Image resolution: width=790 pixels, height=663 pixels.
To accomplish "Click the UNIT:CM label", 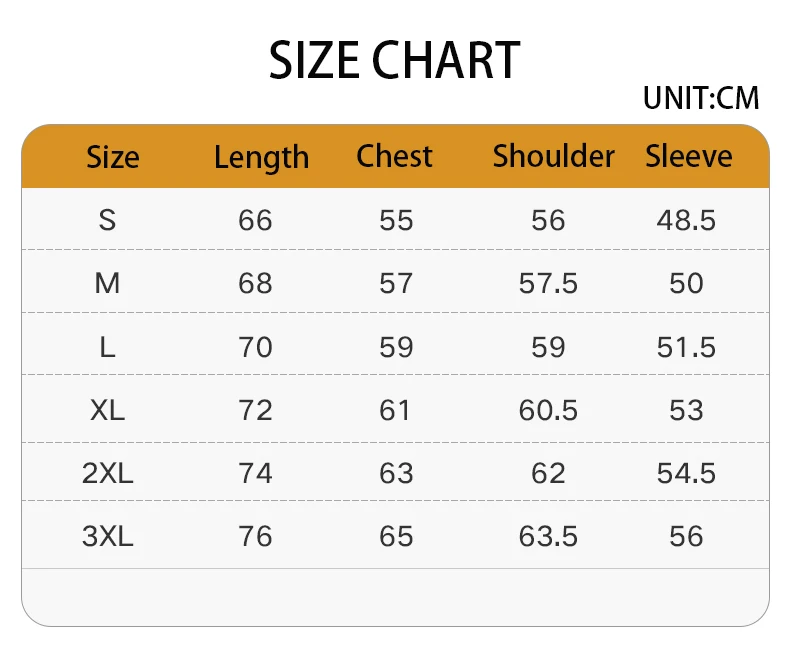I will pyautogui.click(x=701, y=98).
